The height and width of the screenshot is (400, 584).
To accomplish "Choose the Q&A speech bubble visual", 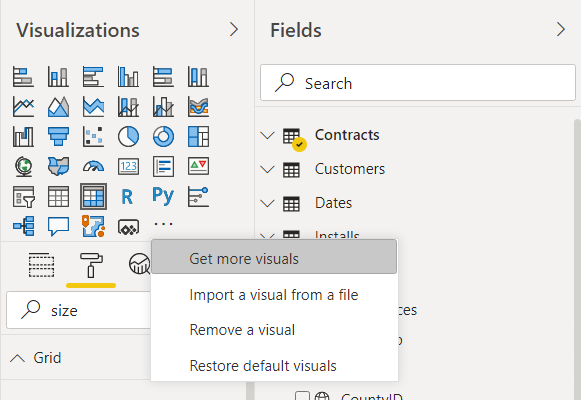I will (x=58, y=226).
